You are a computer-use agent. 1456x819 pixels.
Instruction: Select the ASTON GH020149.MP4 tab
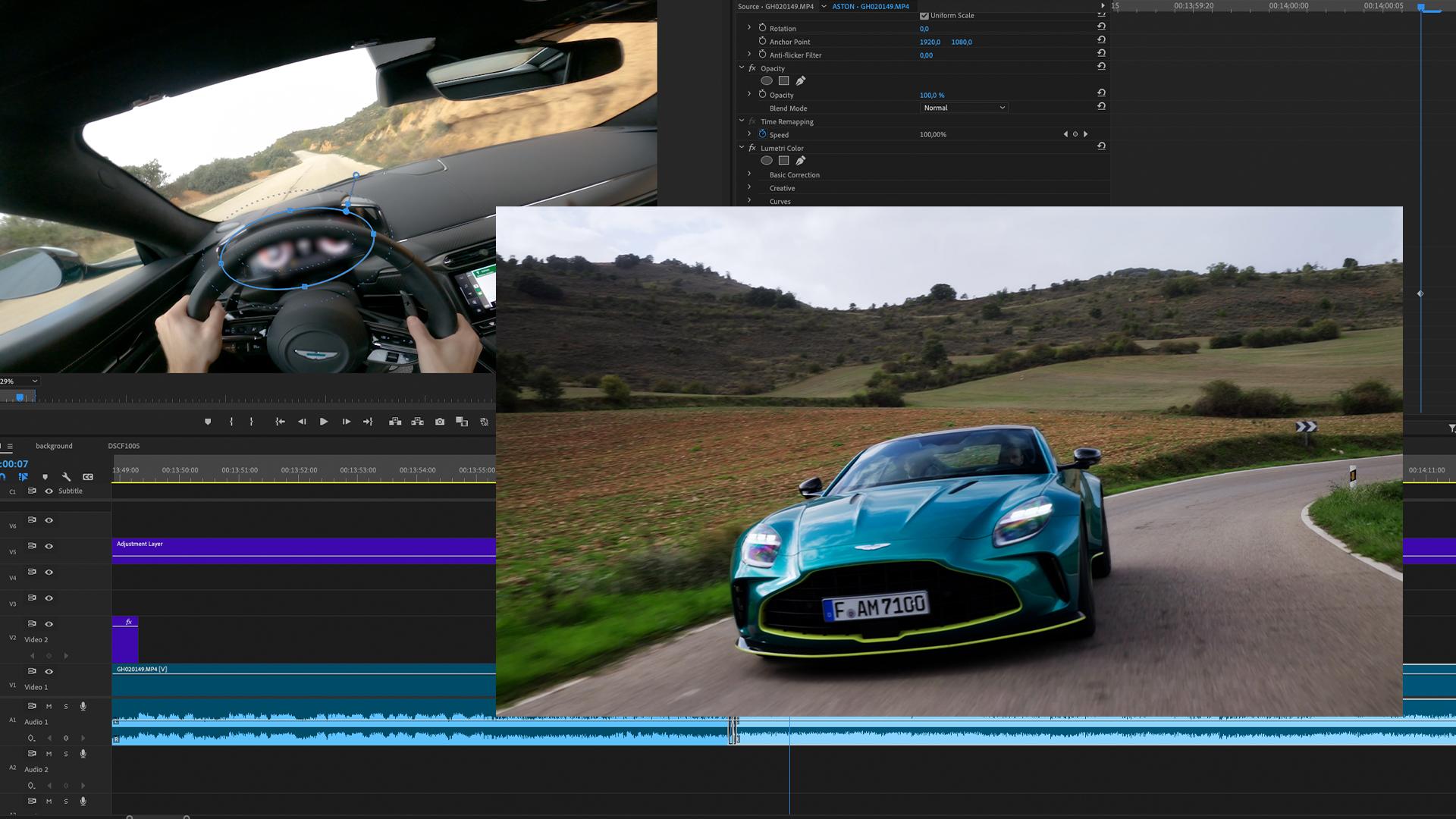(871, 6)
